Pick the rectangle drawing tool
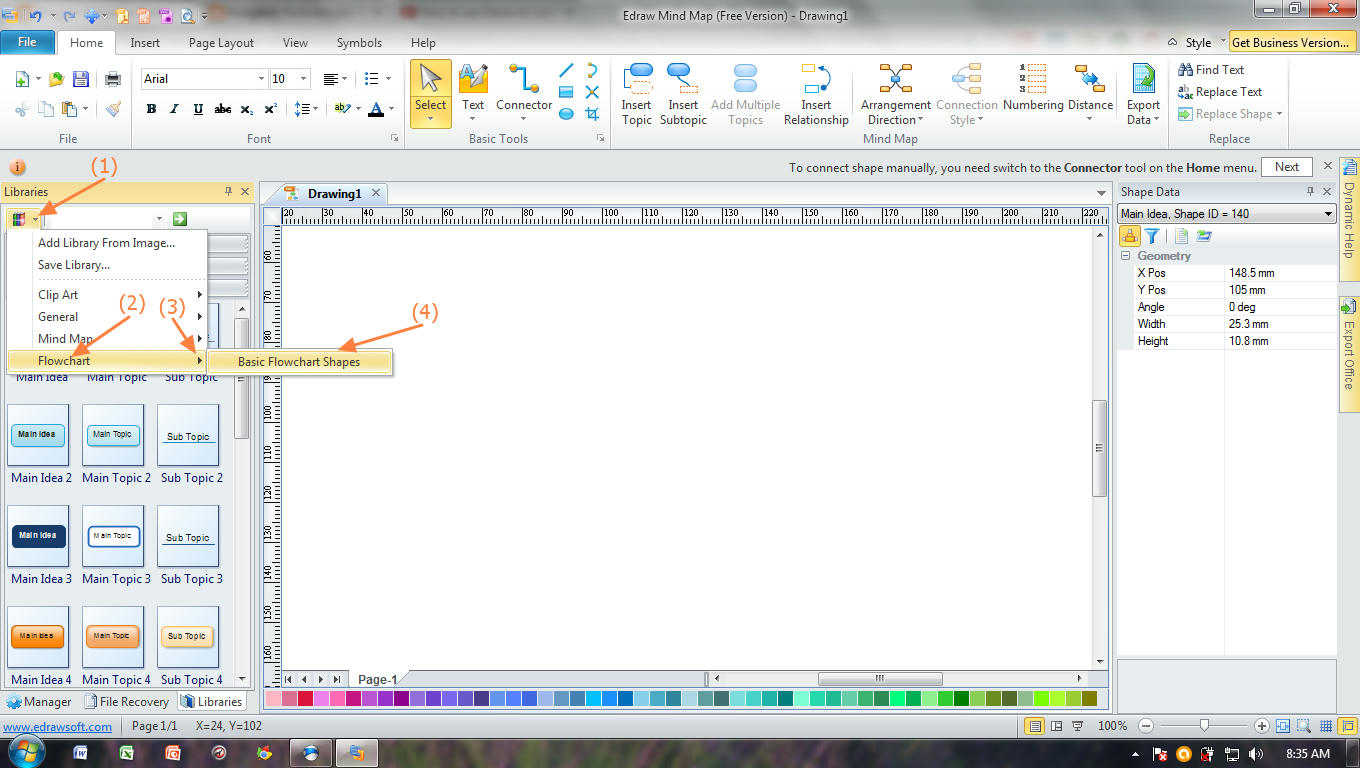The width and height of the screenshot is (1360, 768). point(566,92)
